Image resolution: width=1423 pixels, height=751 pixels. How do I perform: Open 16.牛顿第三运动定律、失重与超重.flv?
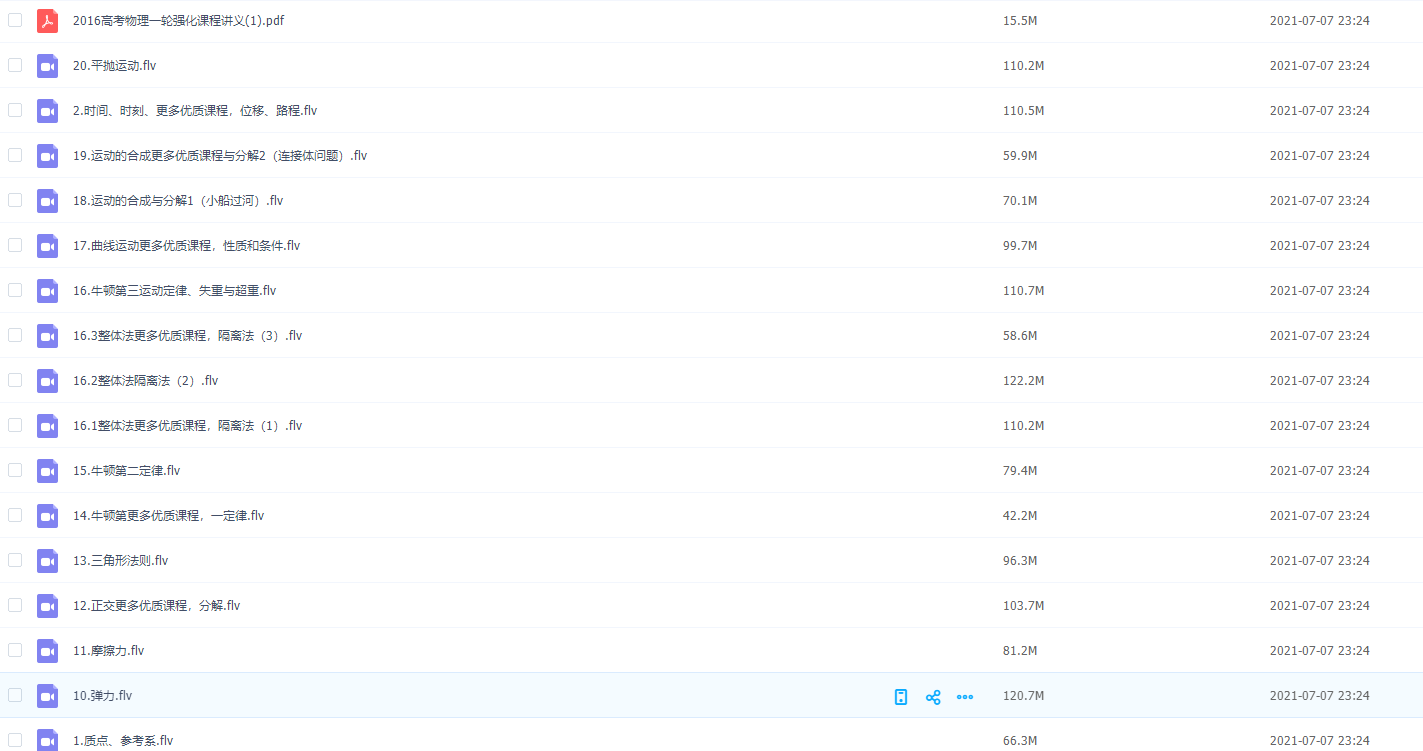point(174,291)
